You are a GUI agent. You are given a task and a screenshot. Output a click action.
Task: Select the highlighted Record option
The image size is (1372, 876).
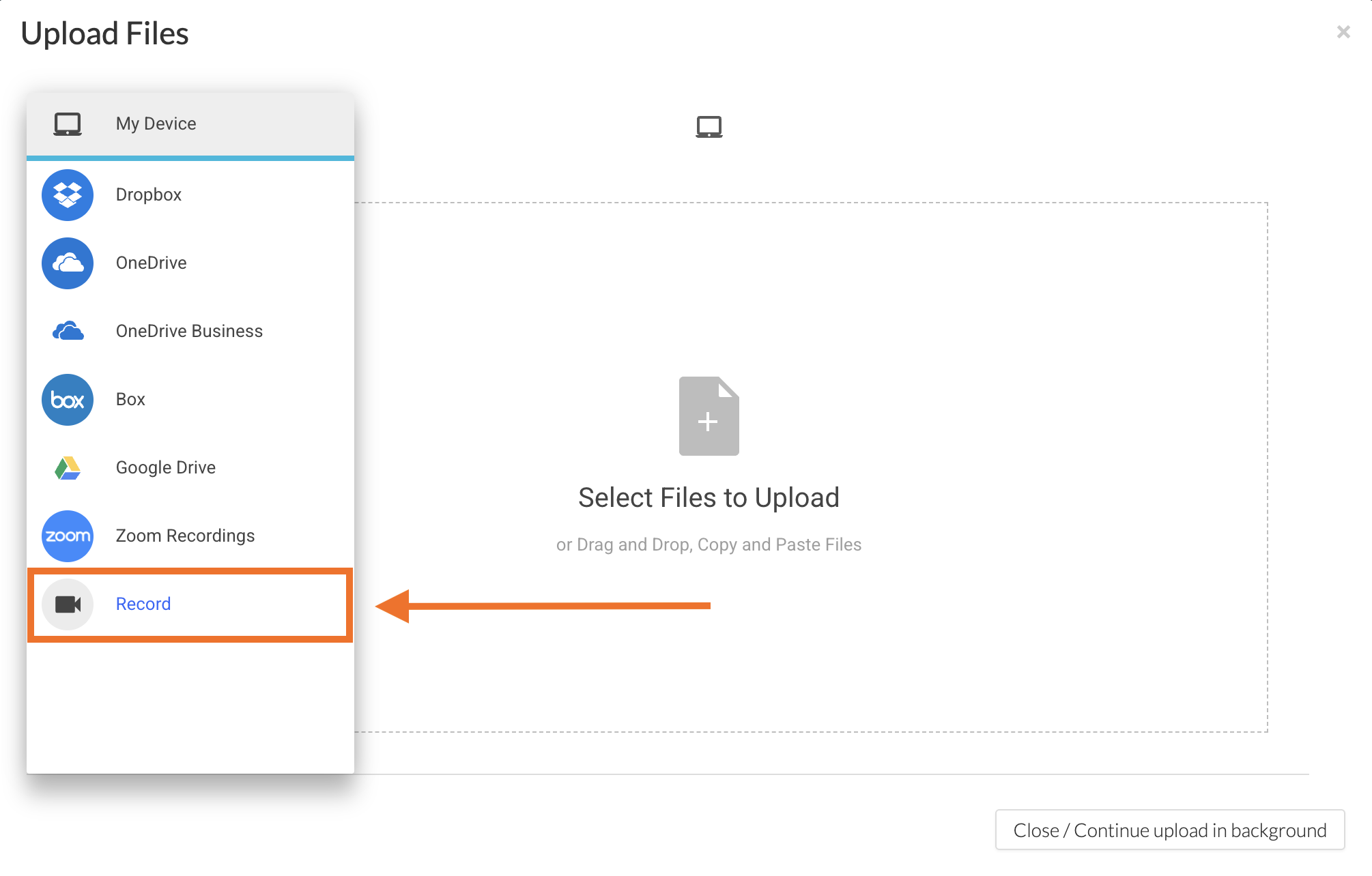(x=143, y=604)
